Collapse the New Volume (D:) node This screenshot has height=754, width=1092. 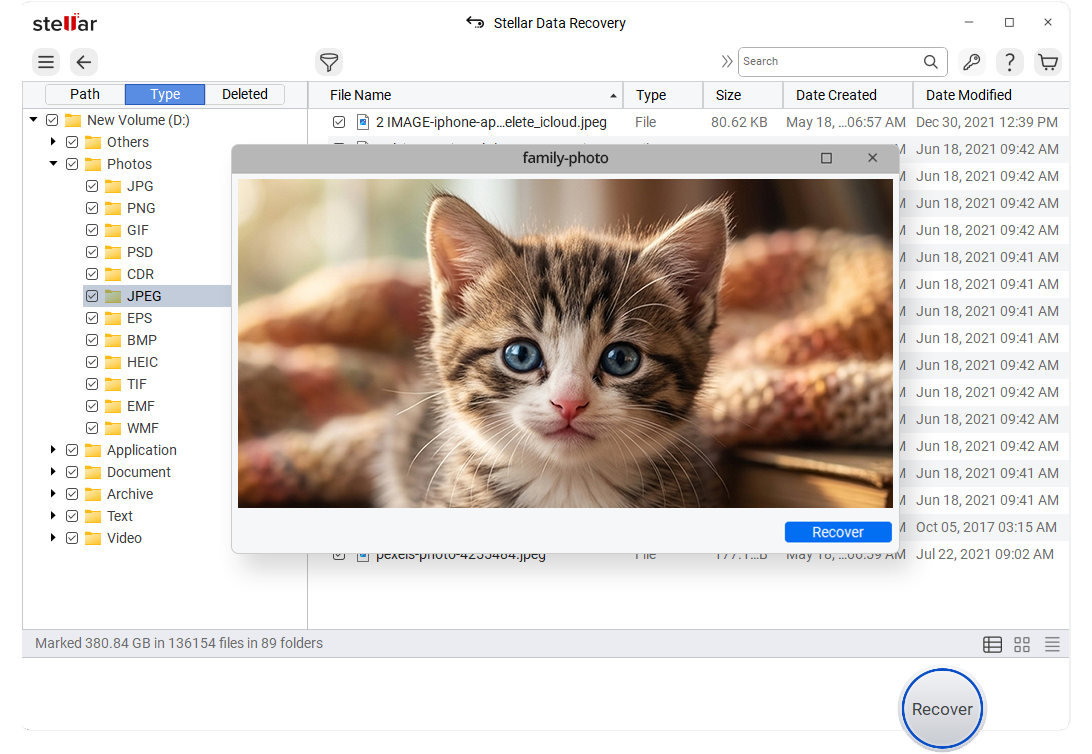point(33,120)
